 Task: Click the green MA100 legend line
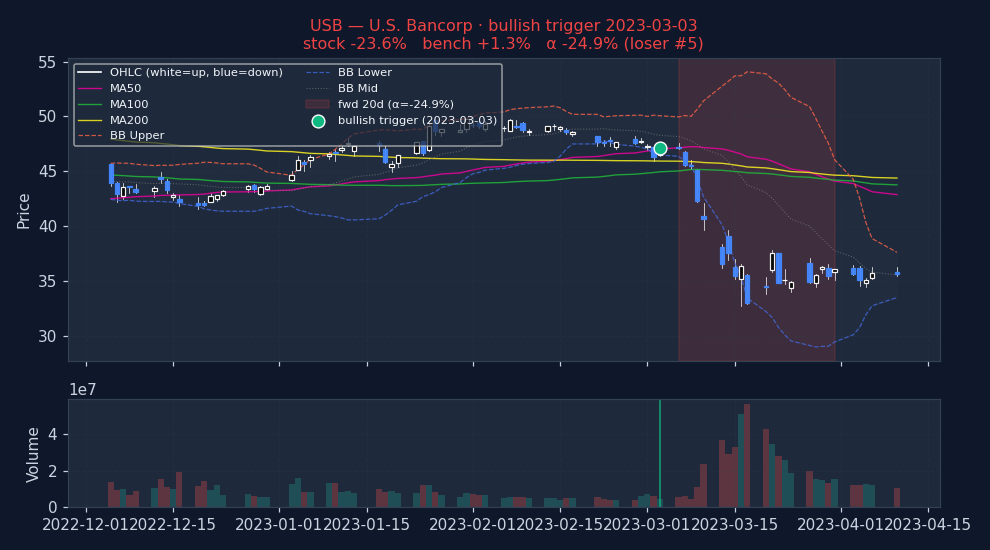(90, 105)
